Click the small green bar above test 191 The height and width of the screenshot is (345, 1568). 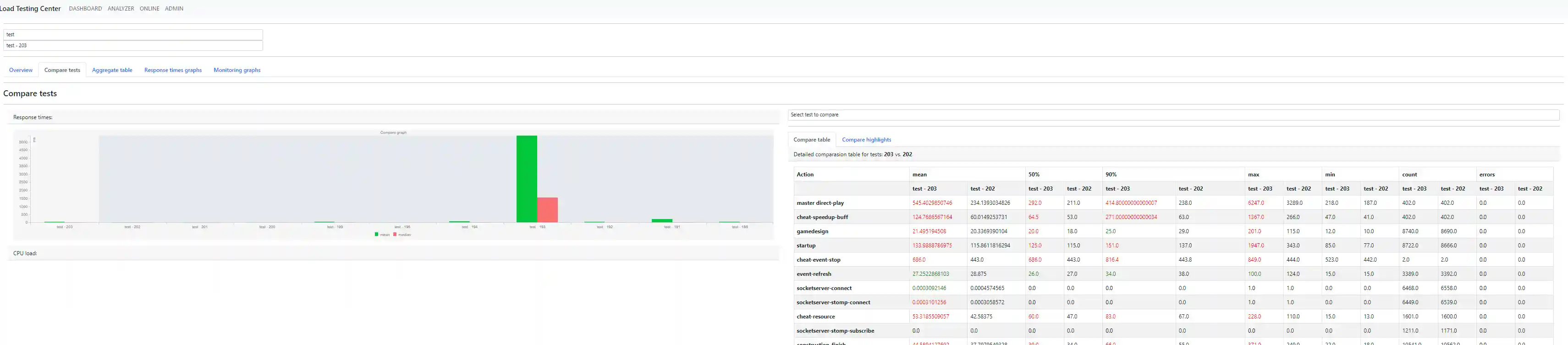tap(662, 220)
